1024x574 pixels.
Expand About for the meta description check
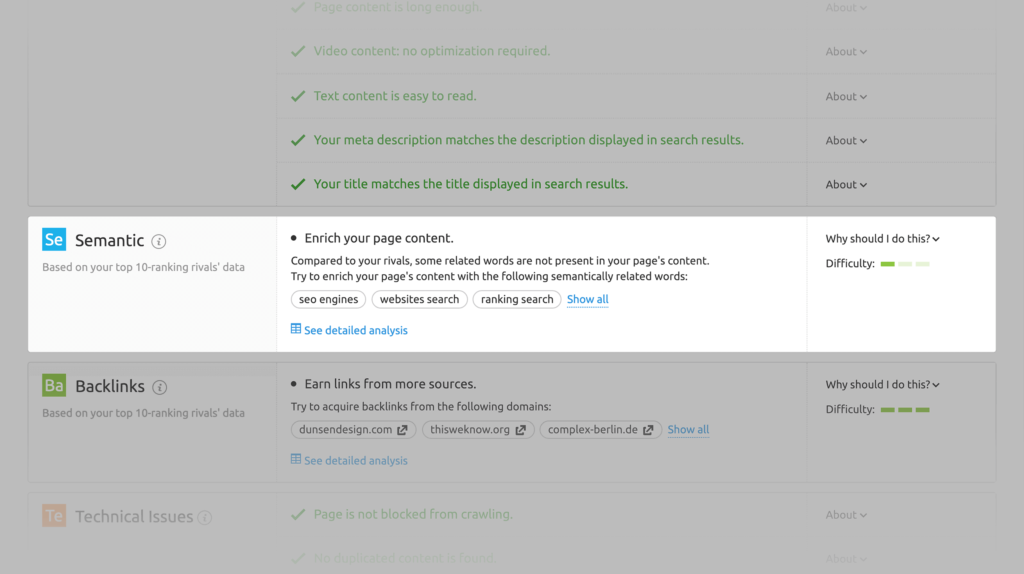[x=846, y=141]
